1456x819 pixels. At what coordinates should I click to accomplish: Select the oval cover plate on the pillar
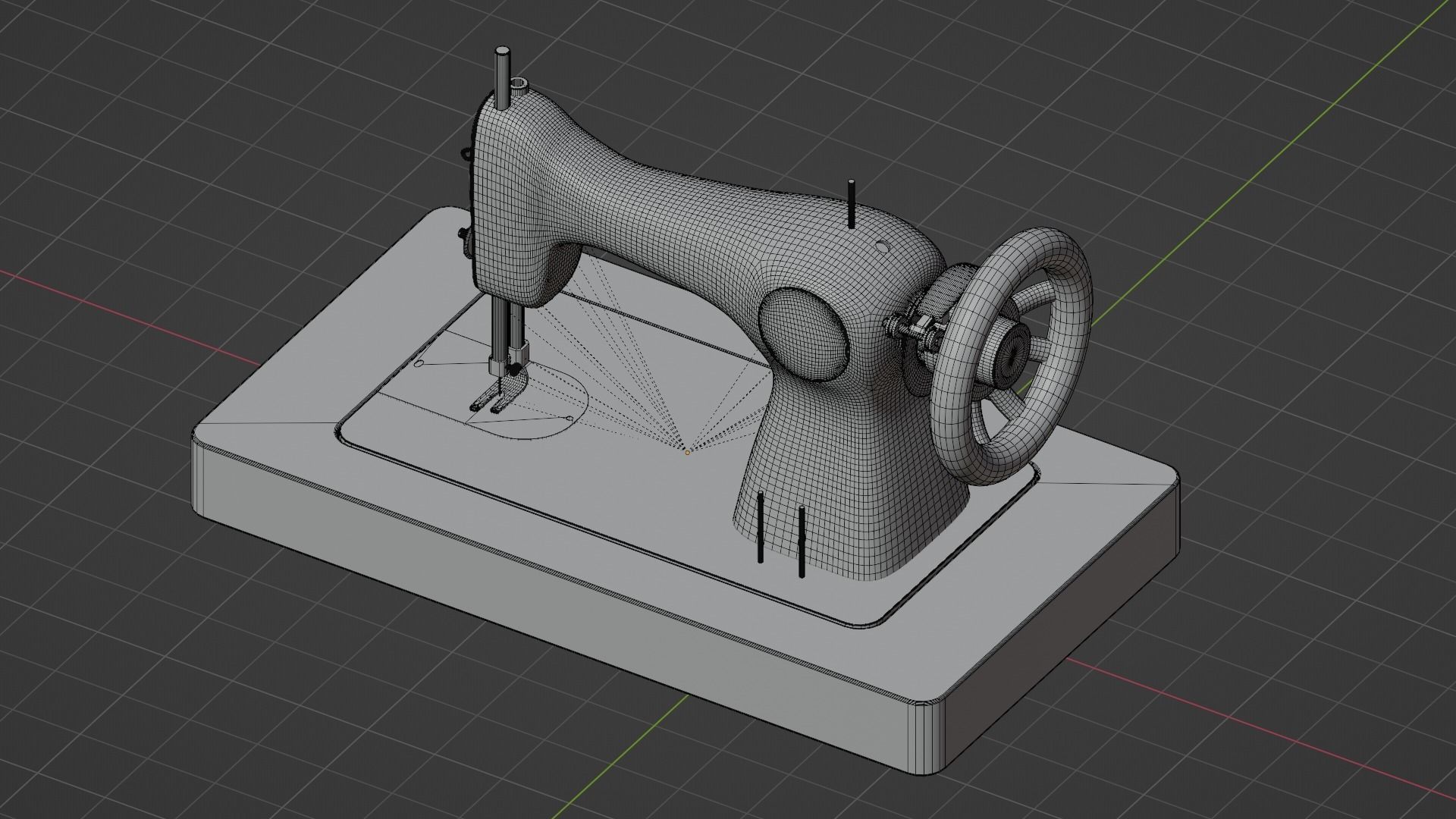tap(804, 335)
